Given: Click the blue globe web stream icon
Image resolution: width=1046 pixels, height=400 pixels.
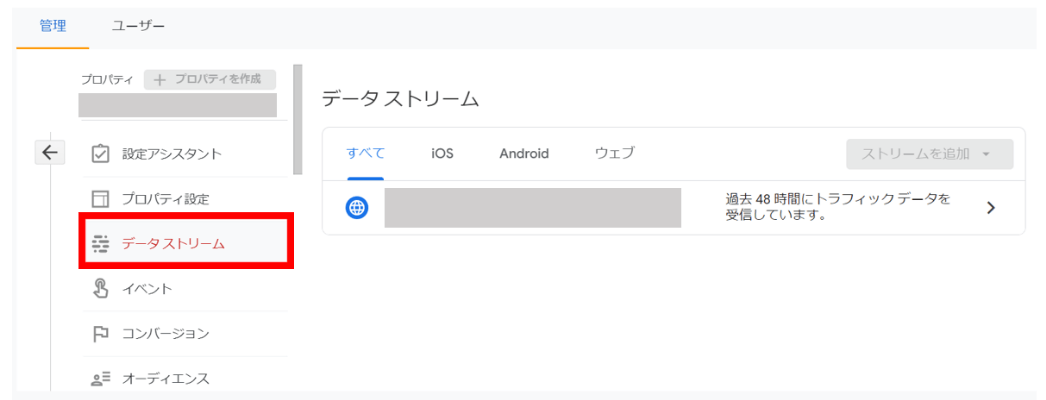Looking at the screenshot, I should 357,207.
